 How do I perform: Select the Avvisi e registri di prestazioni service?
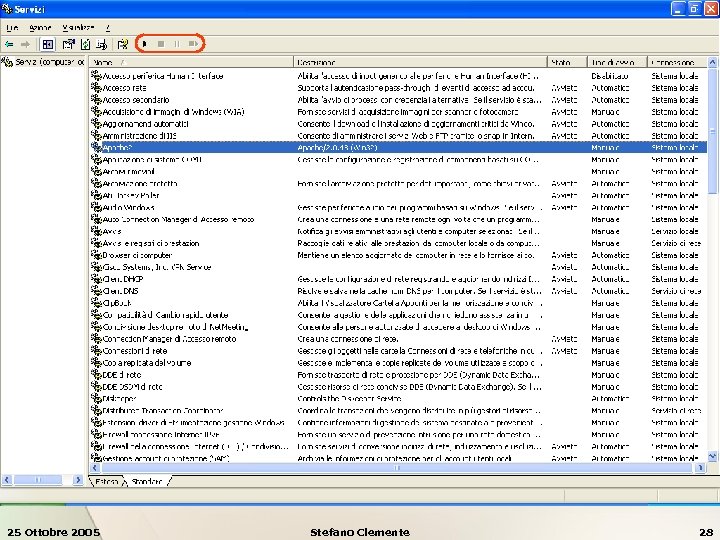pyautogui.click(x=151, y=243)
